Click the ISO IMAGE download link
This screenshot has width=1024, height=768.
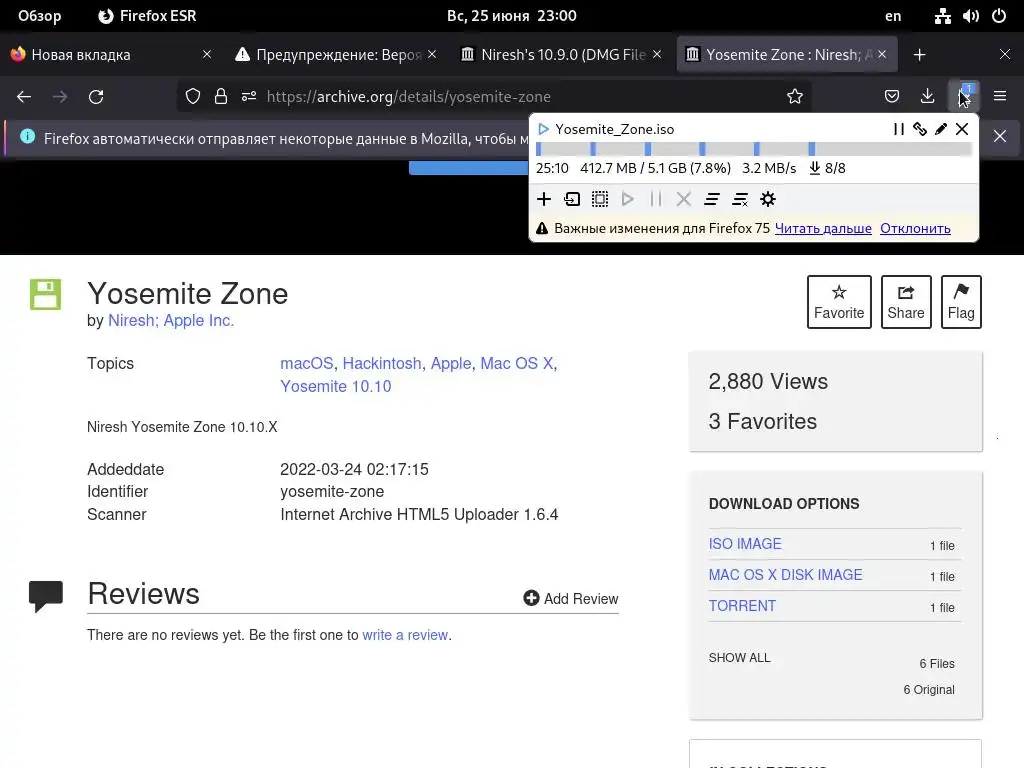pos(745,544)
